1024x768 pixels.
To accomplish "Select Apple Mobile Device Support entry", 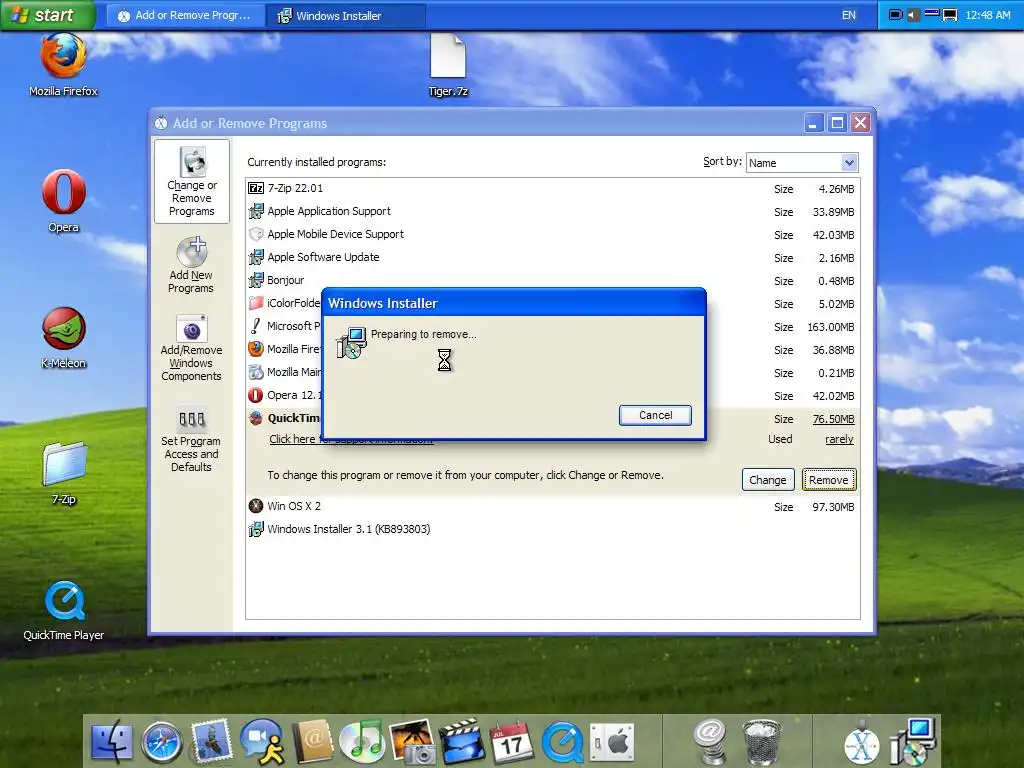I will pyautogui.click(x=552, y=234).
